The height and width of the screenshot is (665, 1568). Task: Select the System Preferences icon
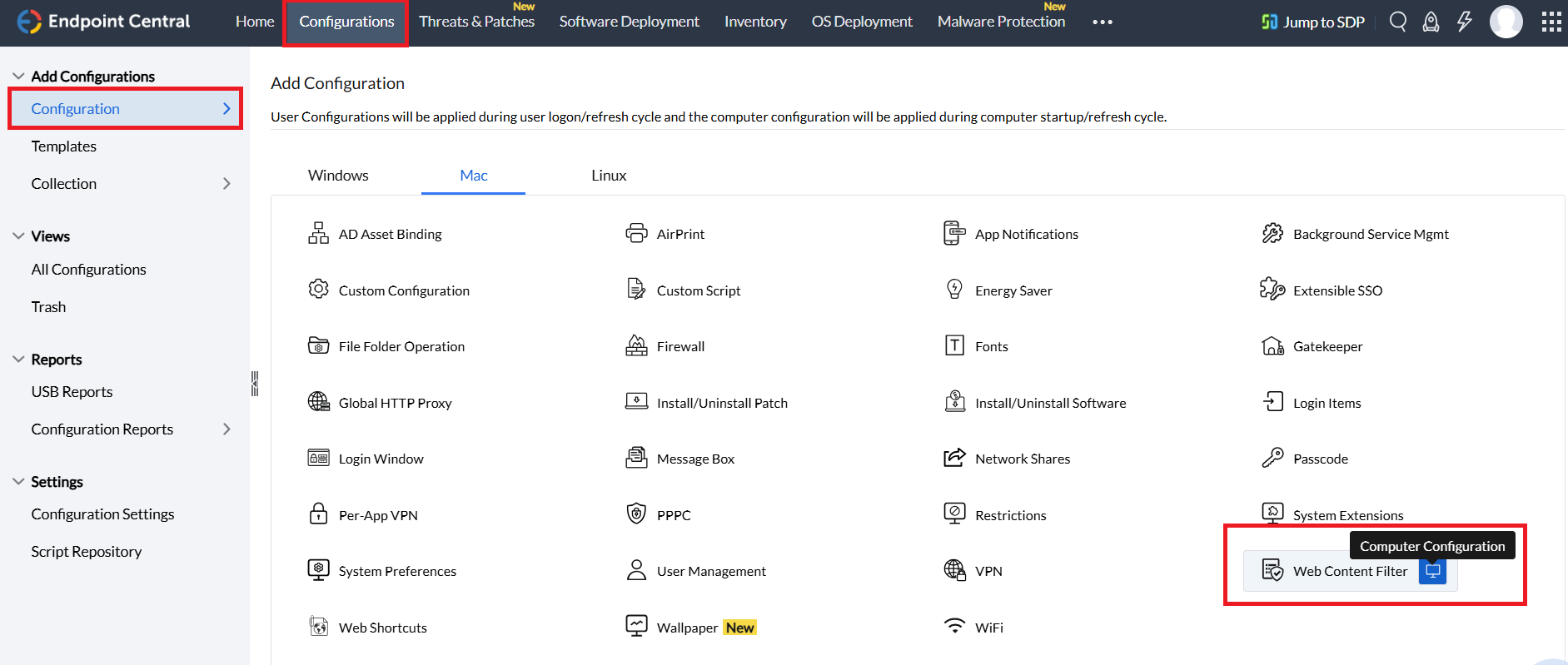(318, 570)
